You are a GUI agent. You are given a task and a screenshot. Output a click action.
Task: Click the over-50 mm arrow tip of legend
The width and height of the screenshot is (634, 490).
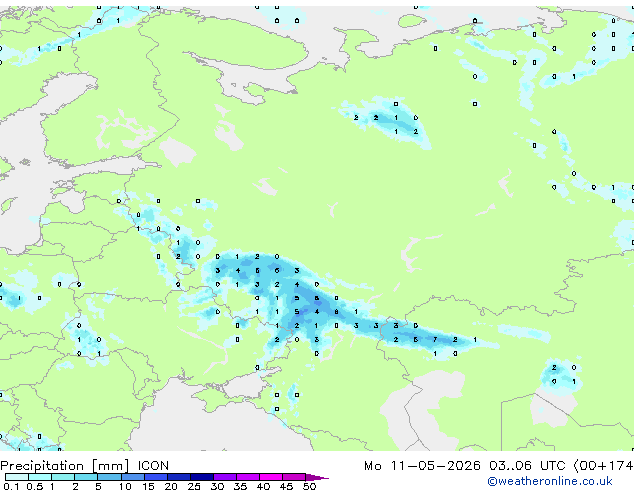click(x=317, y=477)
